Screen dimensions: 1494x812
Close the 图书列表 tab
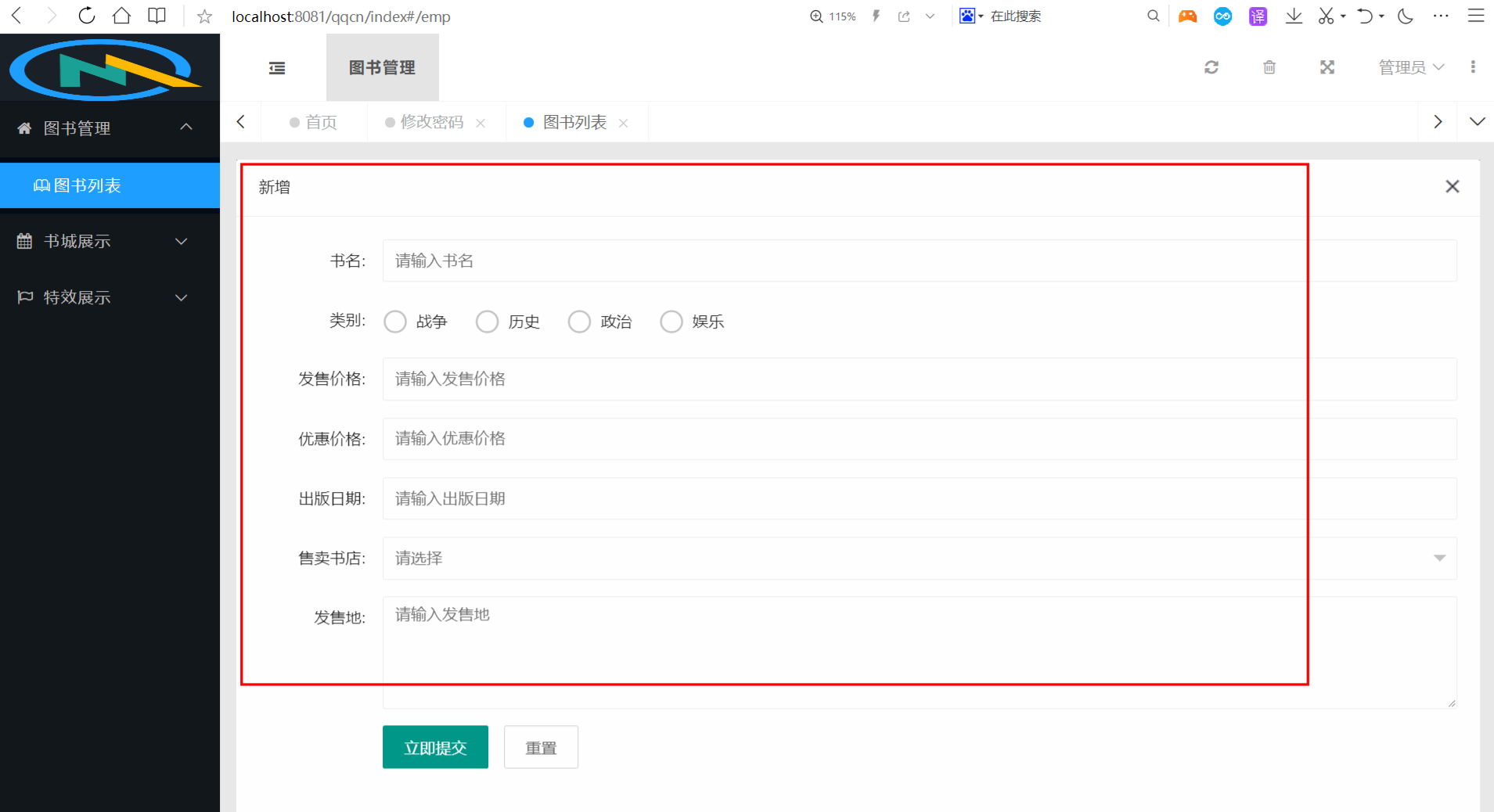tap(624, 123)
